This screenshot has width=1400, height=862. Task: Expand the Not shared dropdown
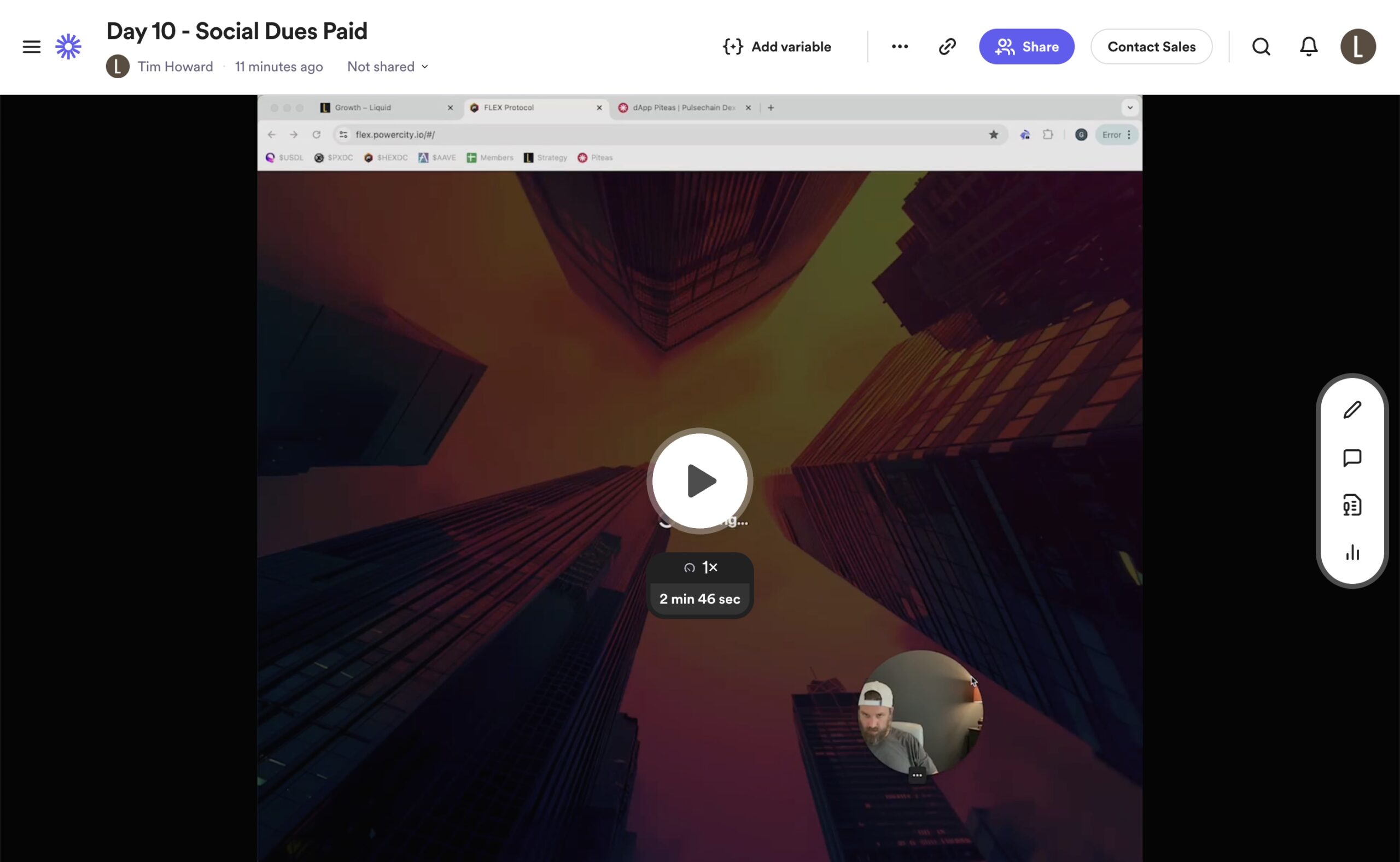point(388,67)
